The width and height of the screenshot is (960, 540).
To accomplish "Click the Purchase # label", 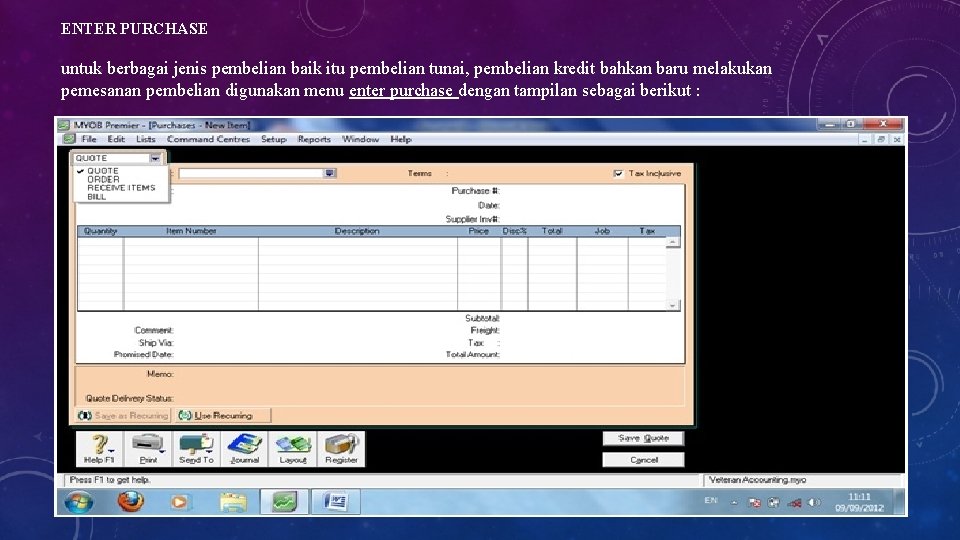I will [x=475, y=191].
